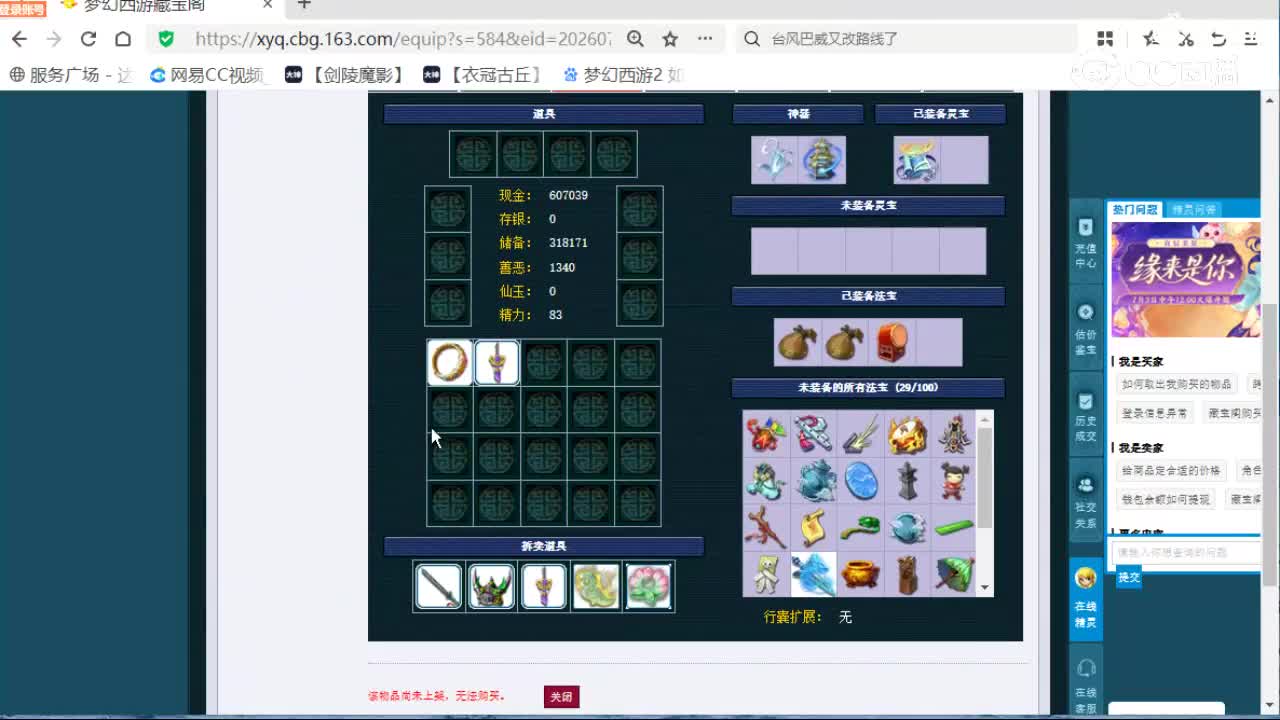Click the equipped 灵宝 item icon
This screenshot has width=1280, height=720.
917,160
